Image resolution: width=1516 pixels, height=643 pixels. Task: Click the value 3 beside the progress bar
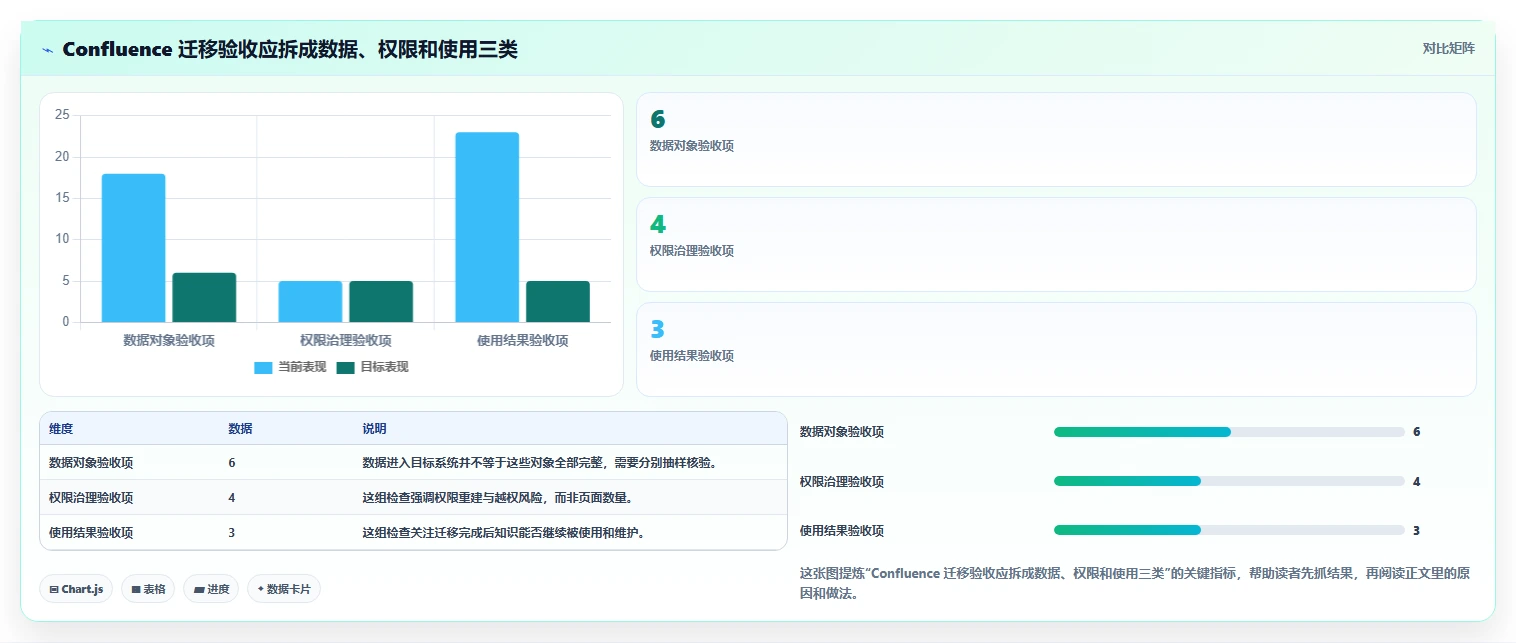click(1416, 530)
